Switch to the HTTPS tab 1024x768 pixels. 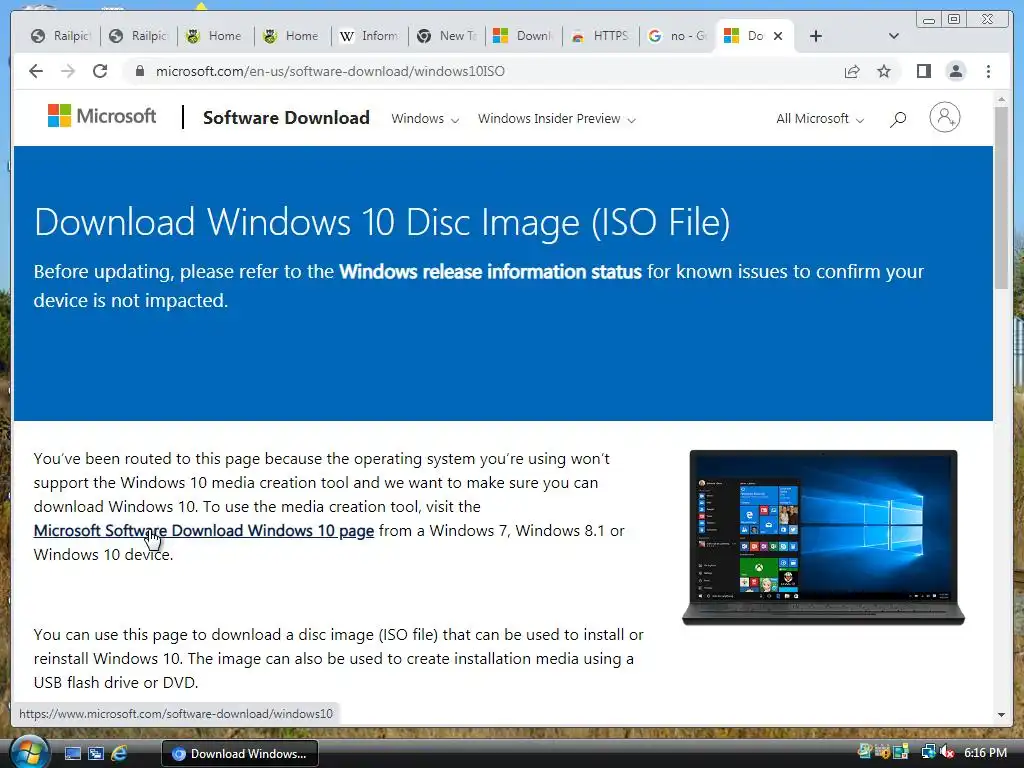(x=601, y=36)
